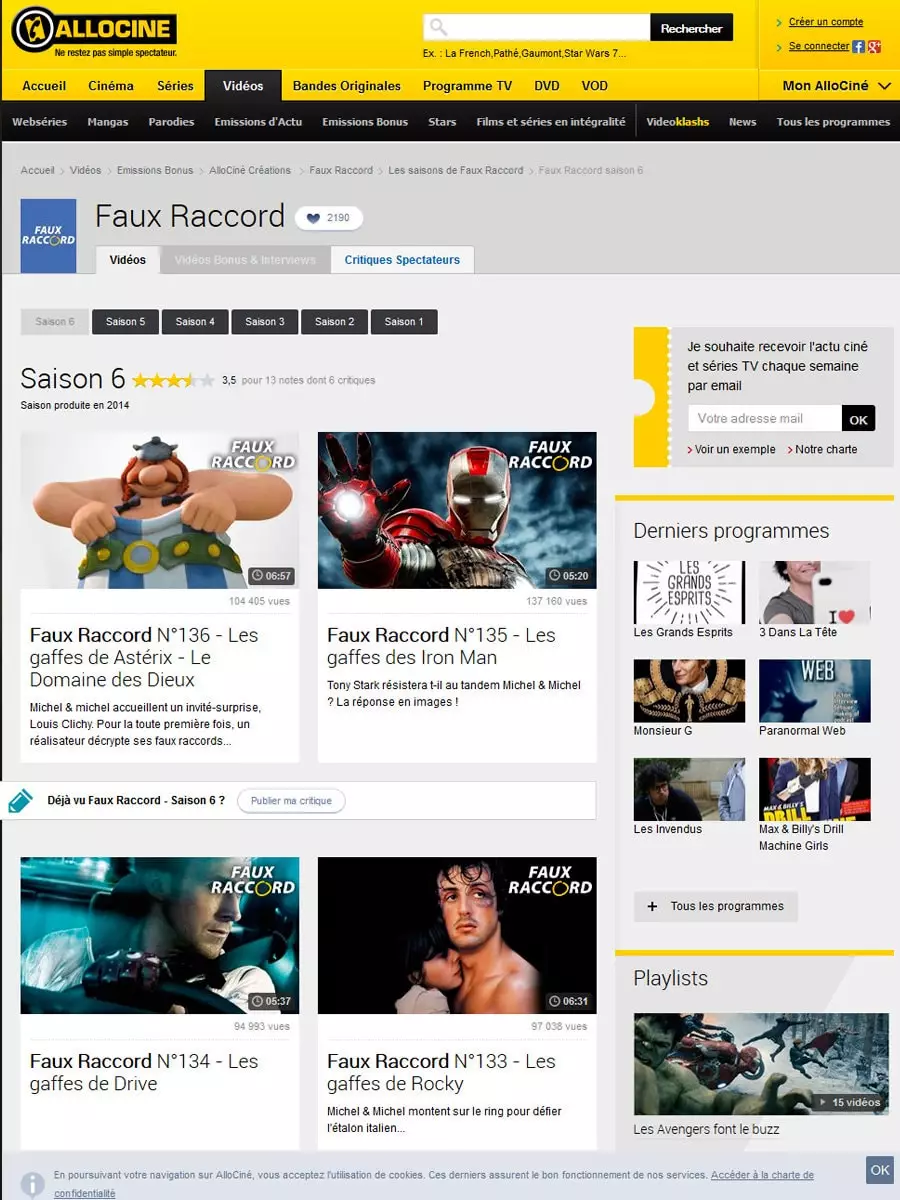Open the Paranormal Web programme thumbnail
Screen dimensions: 900x1200
click(x=814, y=690)
